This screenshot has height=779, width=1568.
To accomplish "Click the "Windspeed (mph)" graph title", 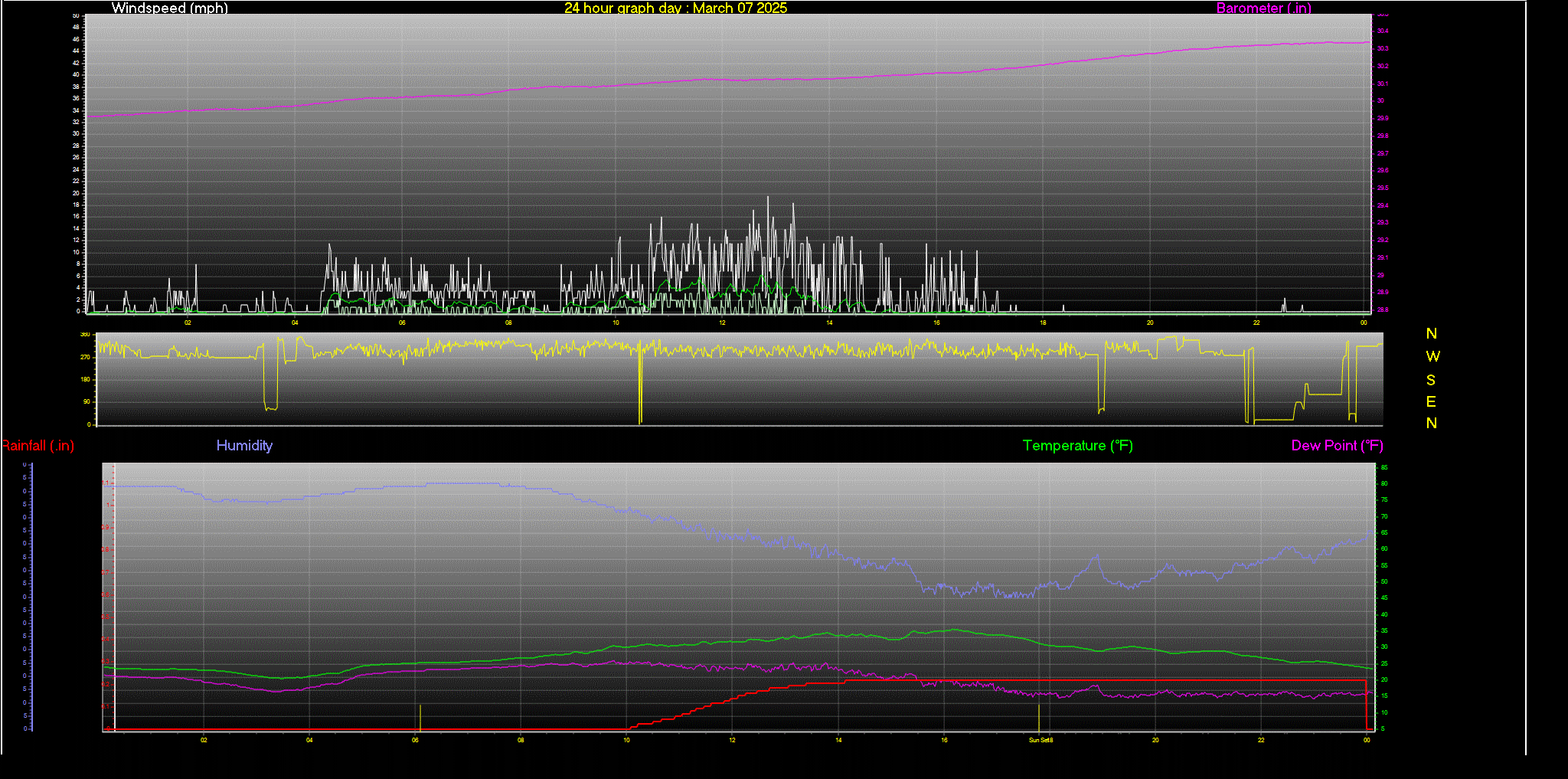I will pos(169,8).
